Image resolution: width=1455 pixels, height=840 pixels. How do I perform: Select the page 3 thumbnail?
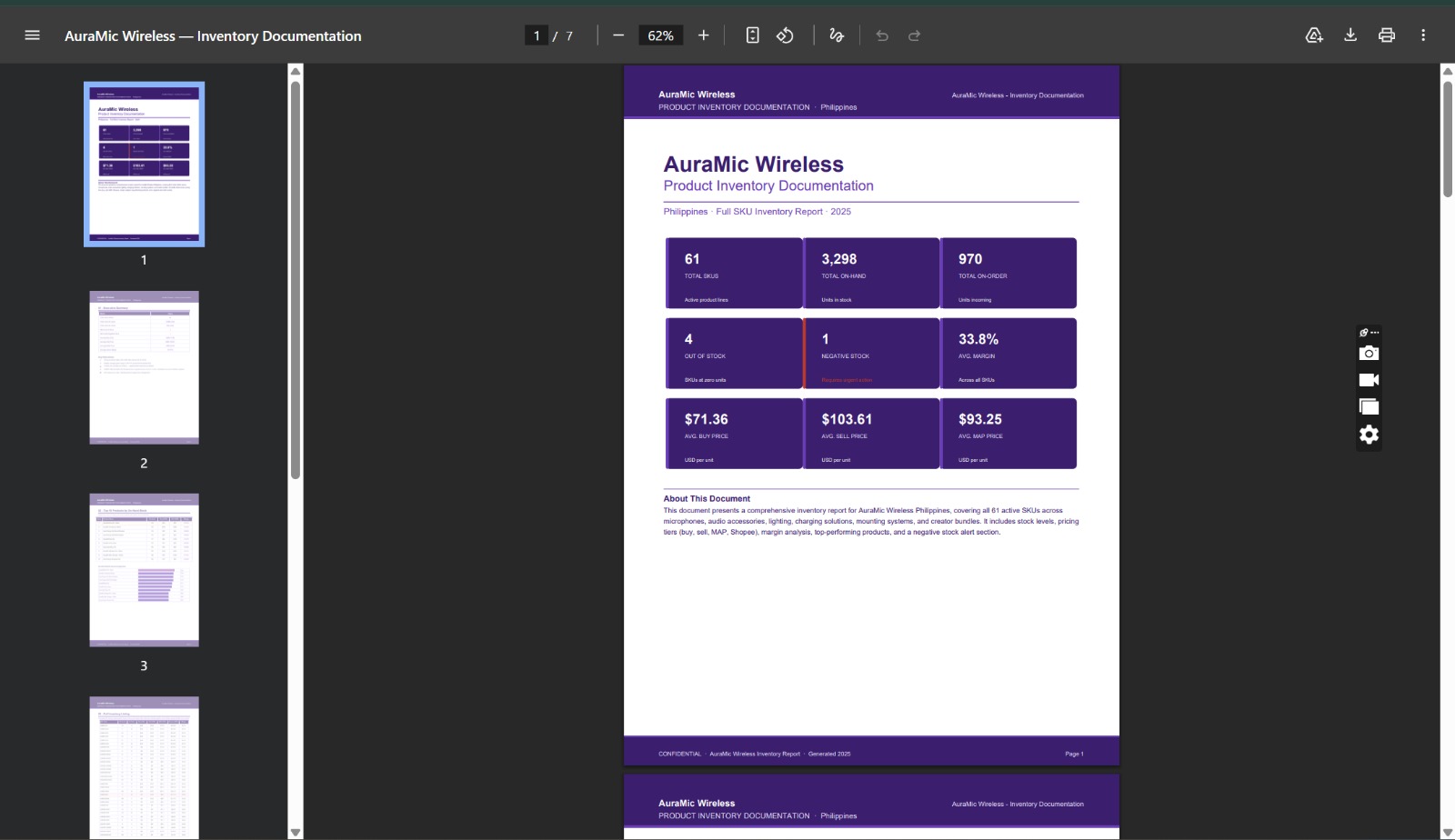pyautogui.click(x=144, y=570)
